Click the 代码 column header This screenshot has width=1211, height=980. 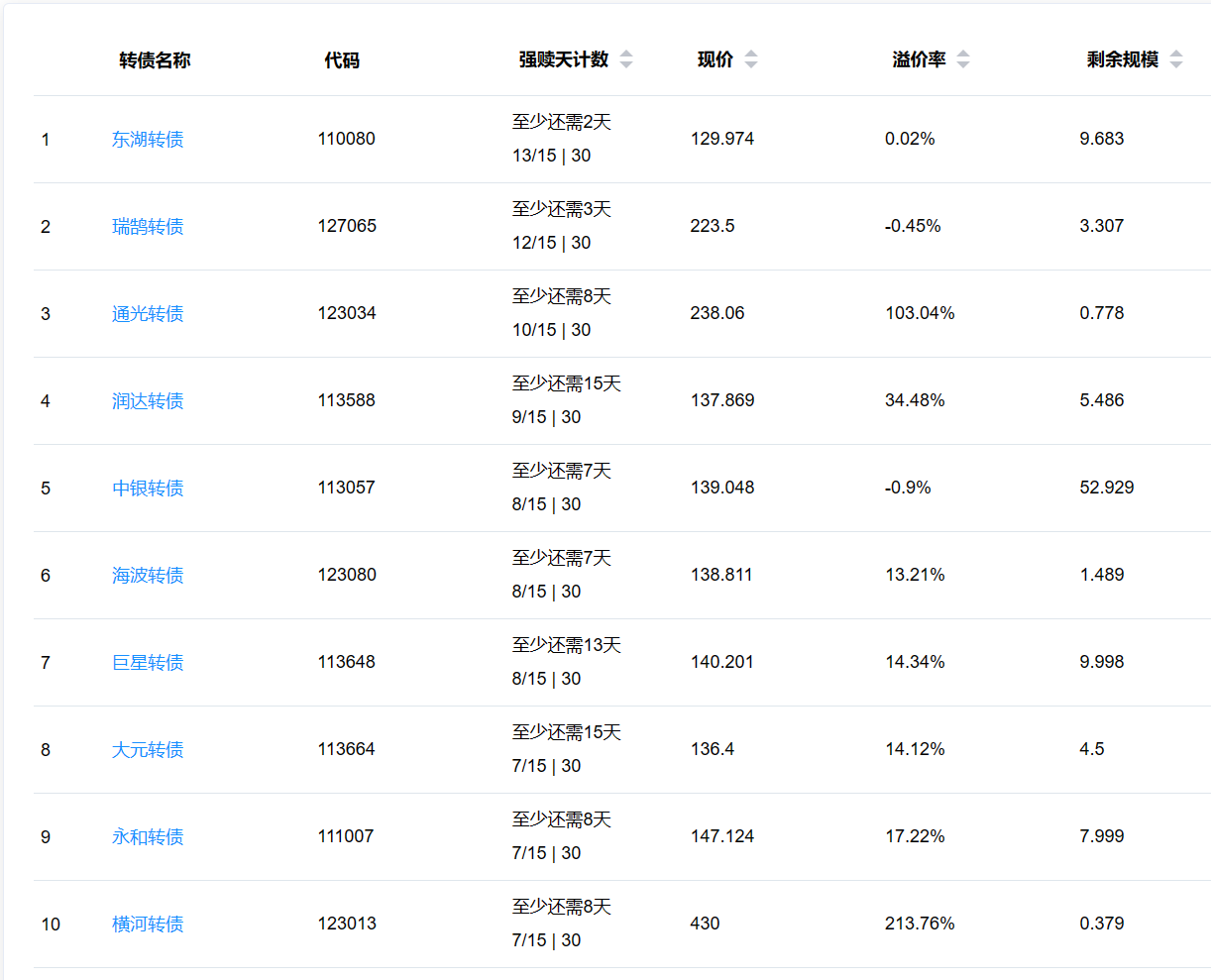342,60
